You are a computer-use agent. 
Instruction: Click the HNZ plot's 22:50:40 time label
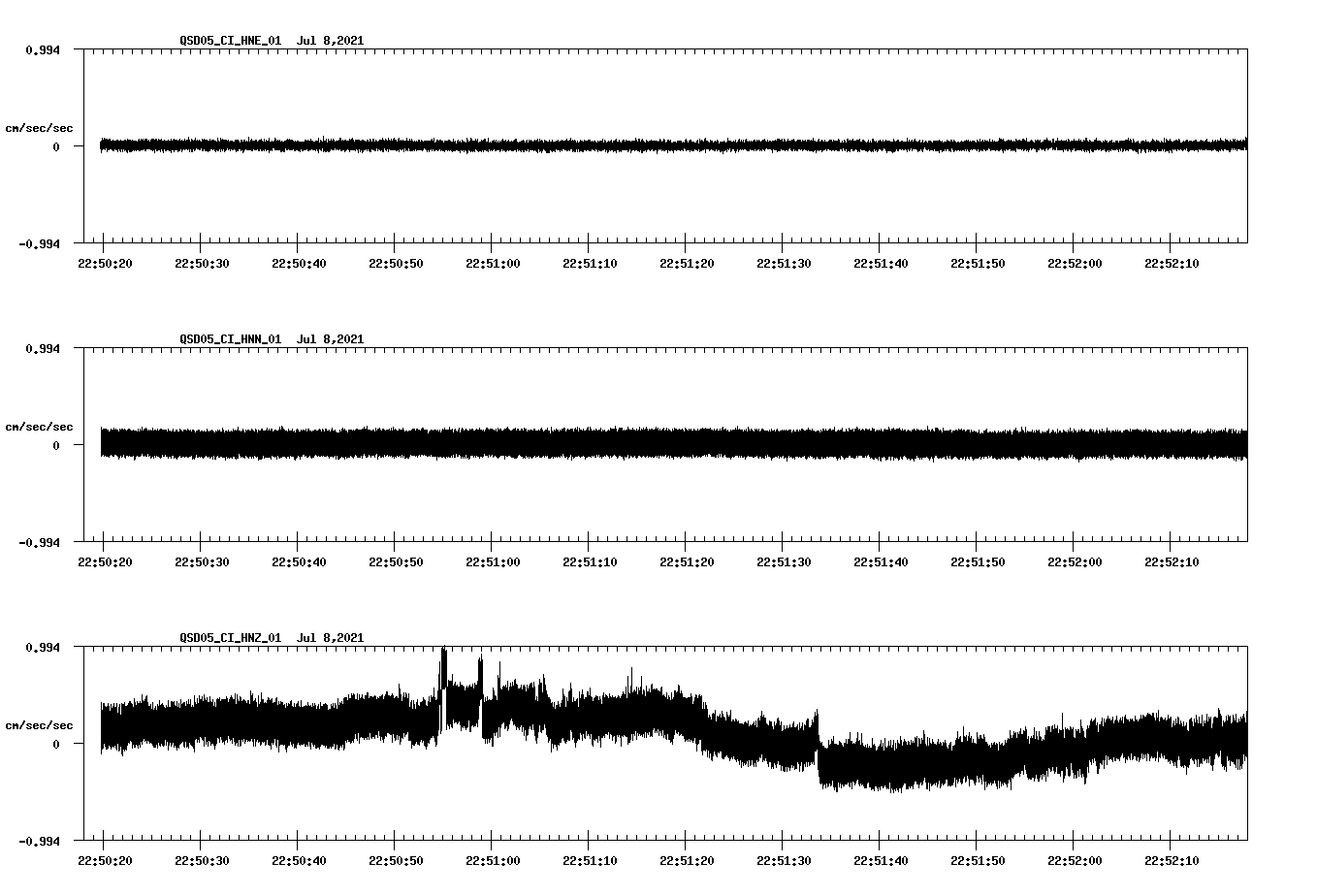pyautogui.click(x=298, y=861)
